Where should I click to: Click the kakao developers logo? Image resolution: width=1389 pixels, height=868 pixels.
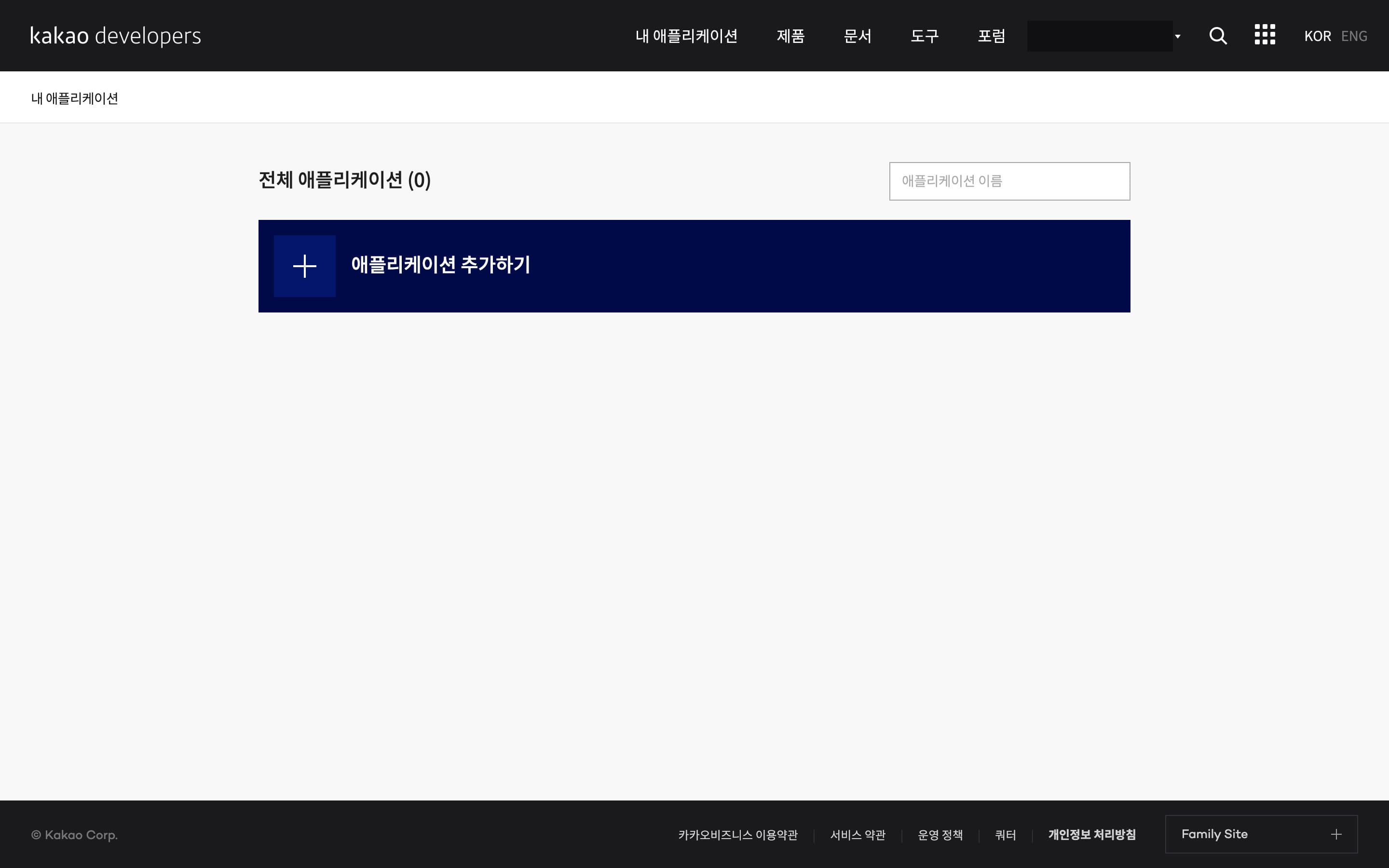click(x=115, y=36)
